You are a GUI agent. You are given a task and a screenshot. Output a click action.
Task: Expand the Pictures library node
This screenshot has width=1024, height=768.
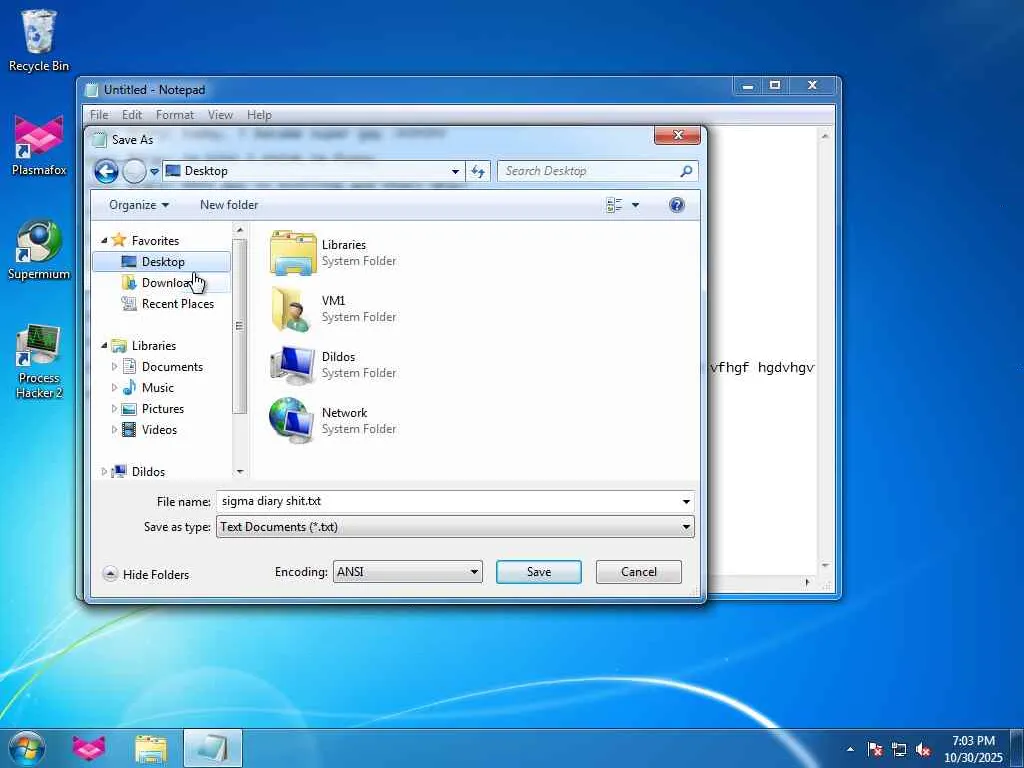pyautogui.click(x=114, y=408)
